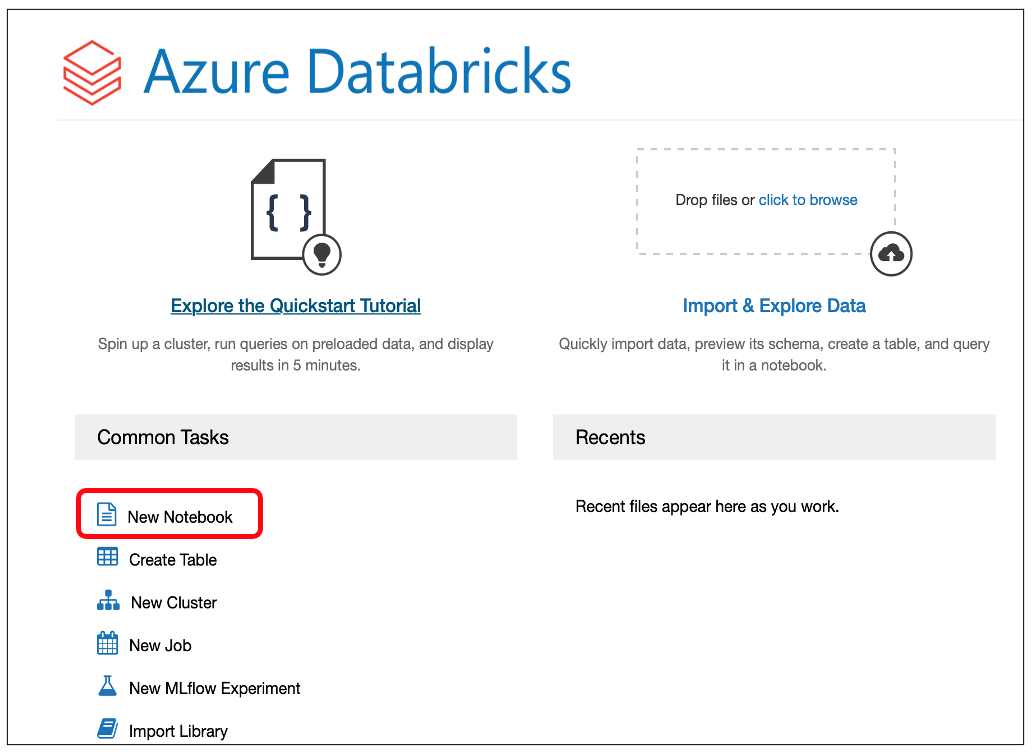Open Explore the Quickstart Tutorial link
The width and height of the screenshot is (1034, 754).
[x=296, y=306]
